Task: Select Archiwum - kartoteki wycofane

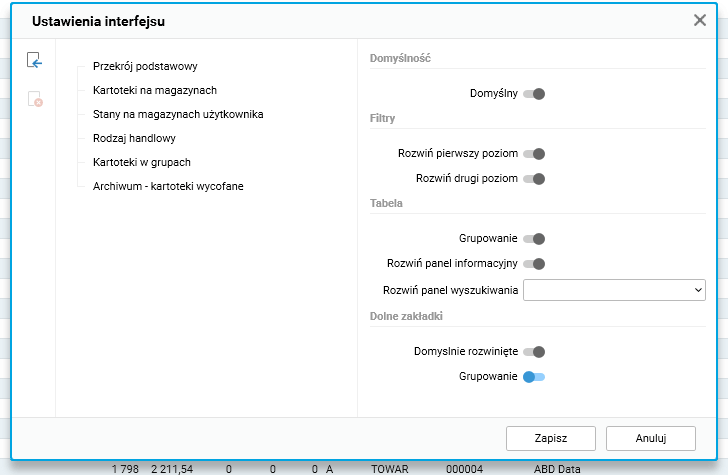Action: 168,186
